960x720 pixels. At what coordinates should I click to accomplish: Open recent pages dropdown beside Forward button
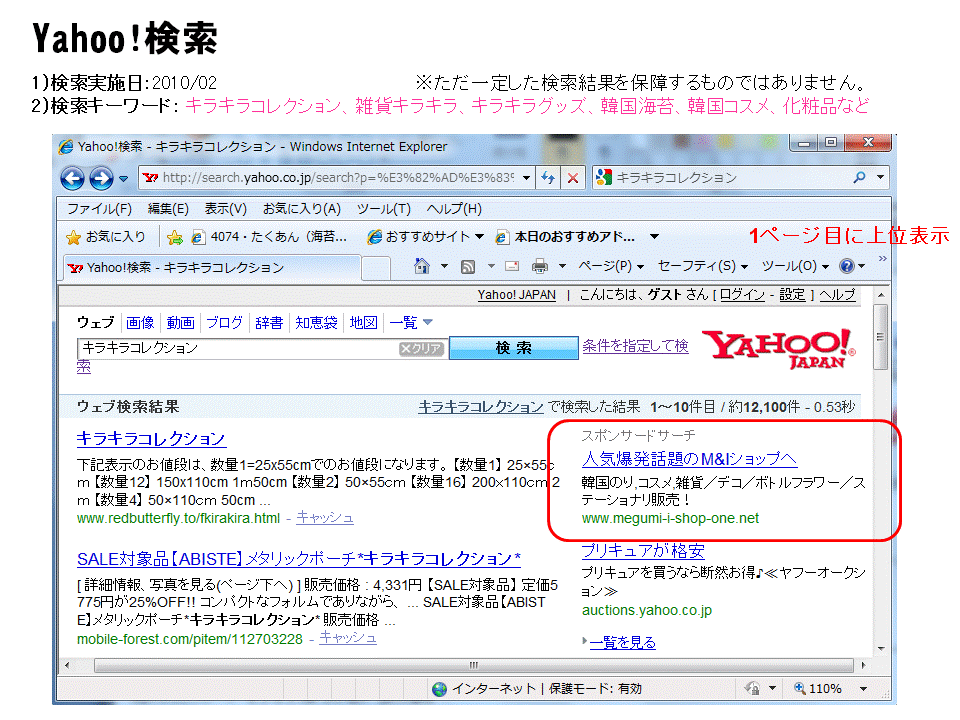[x=124, y=179]
